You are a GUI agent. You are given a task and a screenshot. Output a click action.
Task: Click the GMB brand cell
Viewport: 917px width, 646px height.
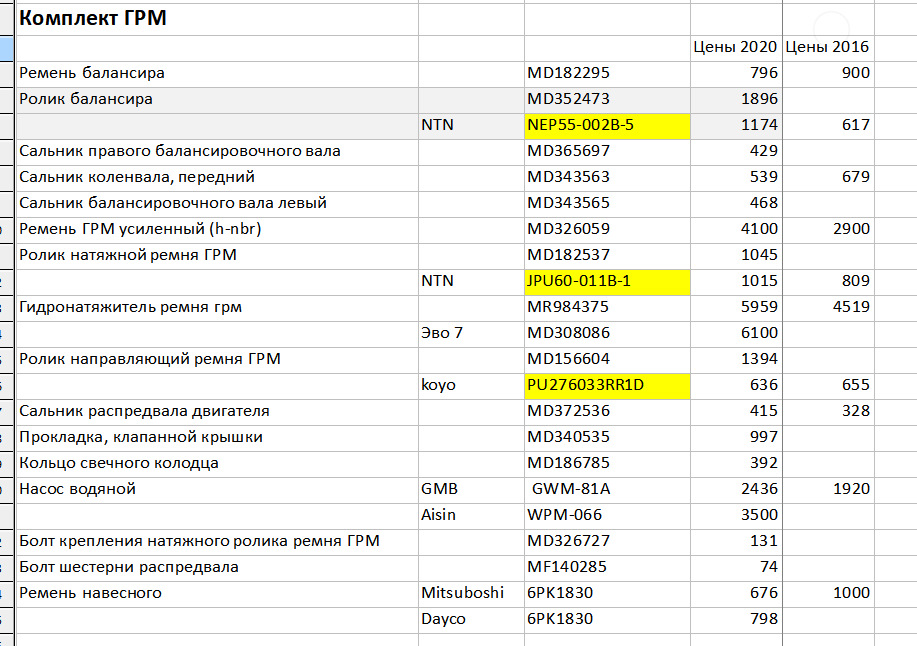click(x=471, y=490)
